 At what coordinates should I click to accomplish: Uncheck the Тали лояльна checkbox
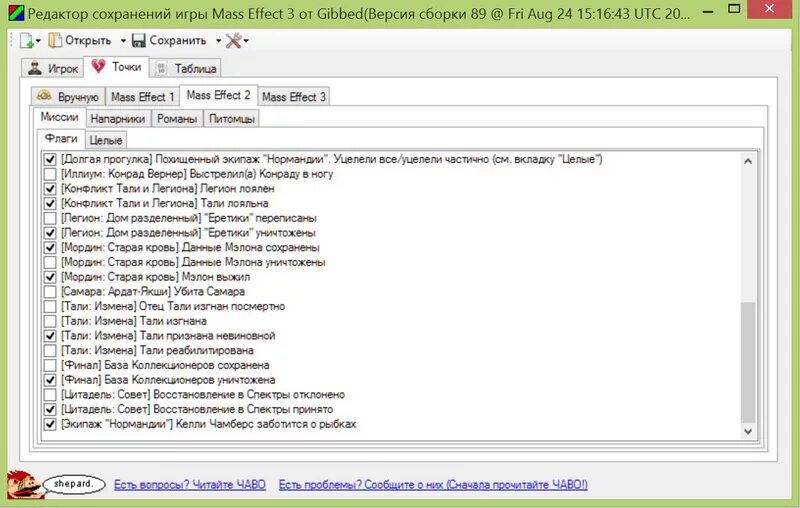49,204
